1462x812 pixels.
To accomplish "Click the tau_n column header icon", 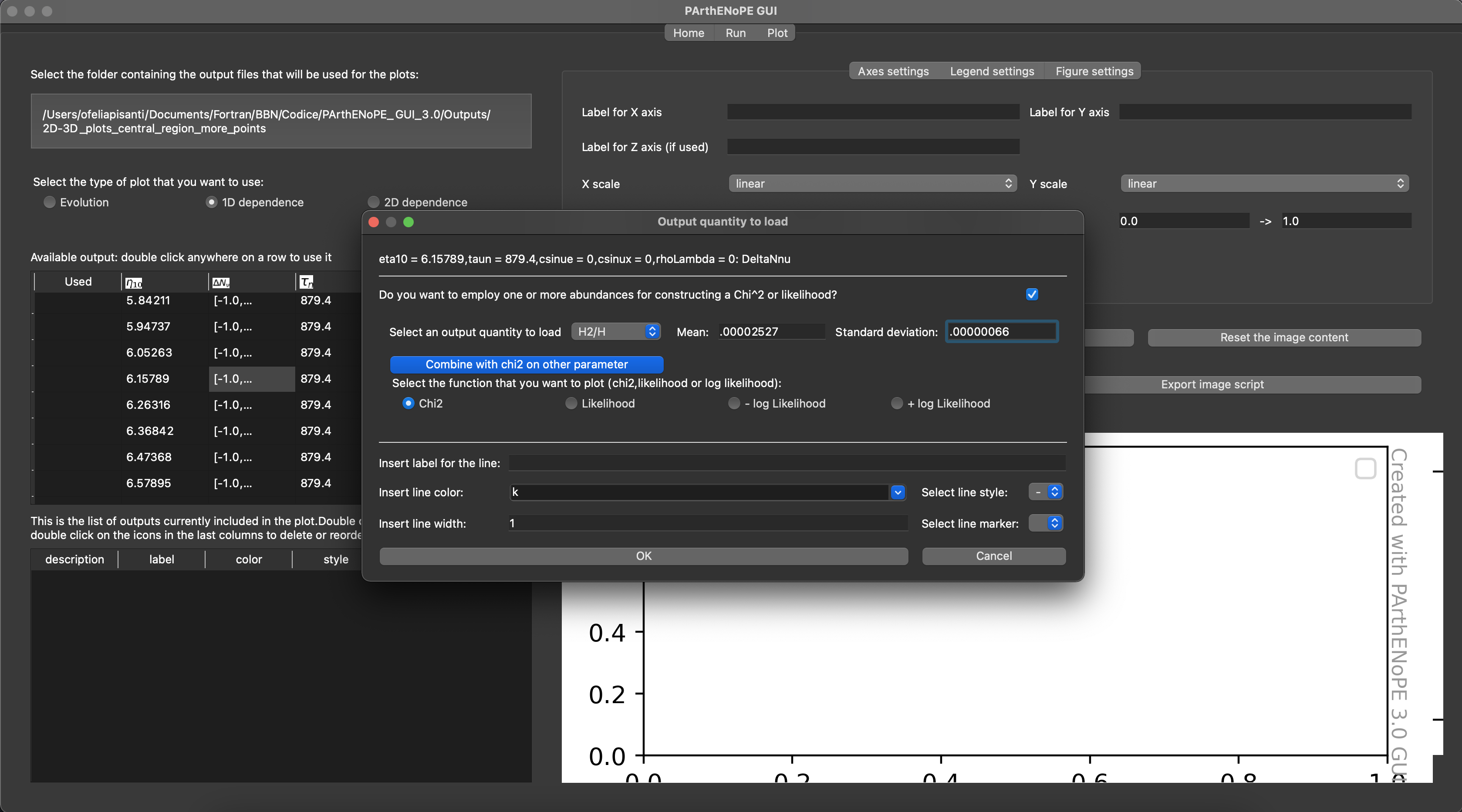I will [307, 282].
